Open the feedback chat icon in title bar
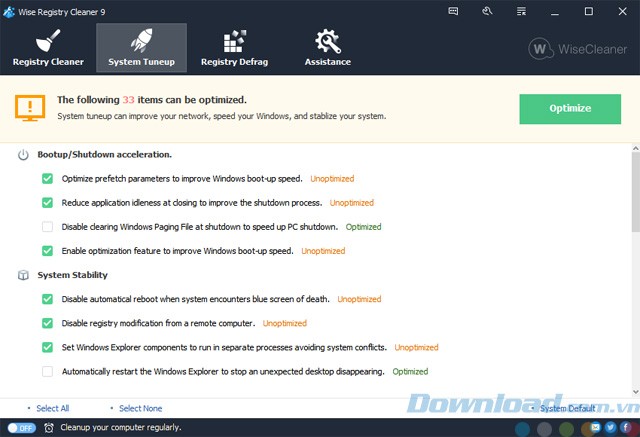This screenshot has height=437, width=640. [451, 11]
